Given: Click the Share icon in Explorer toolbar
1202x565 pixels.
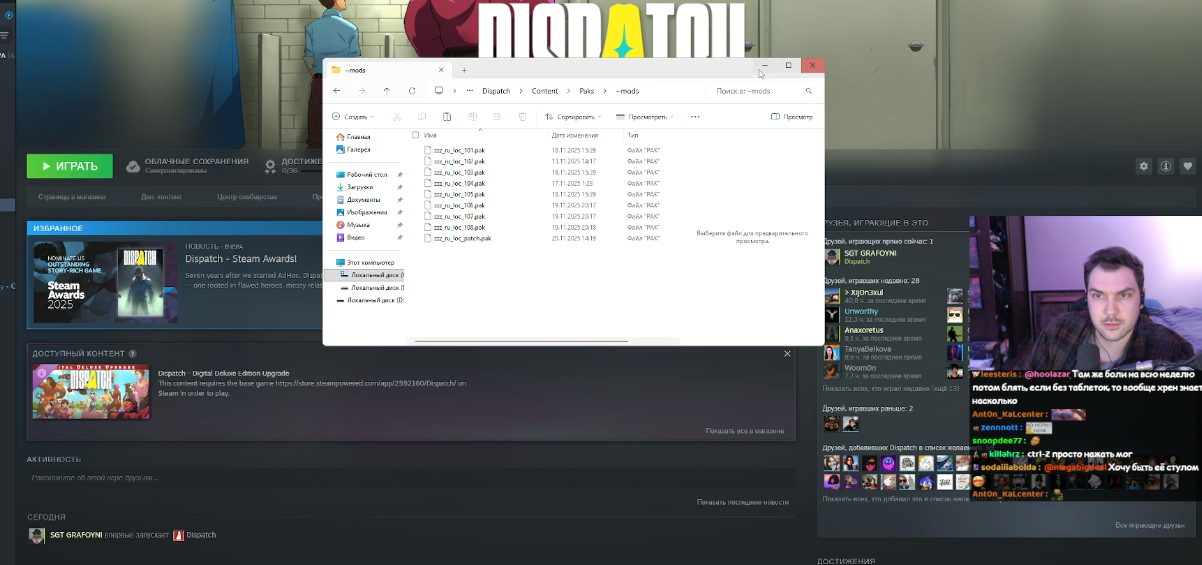Looking at the screenshot, I should pos(497,117).
